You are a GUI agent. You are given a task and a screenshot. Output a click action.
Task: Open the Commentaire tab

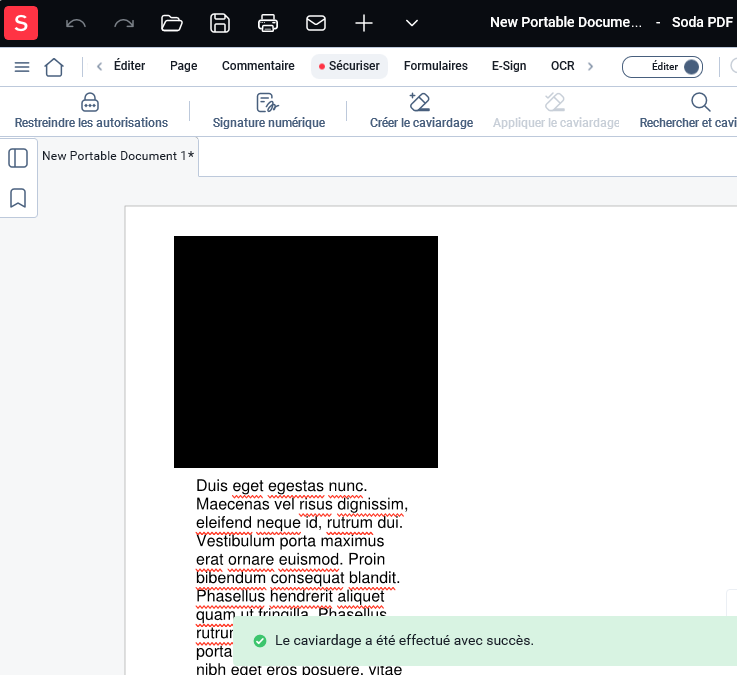258,66
